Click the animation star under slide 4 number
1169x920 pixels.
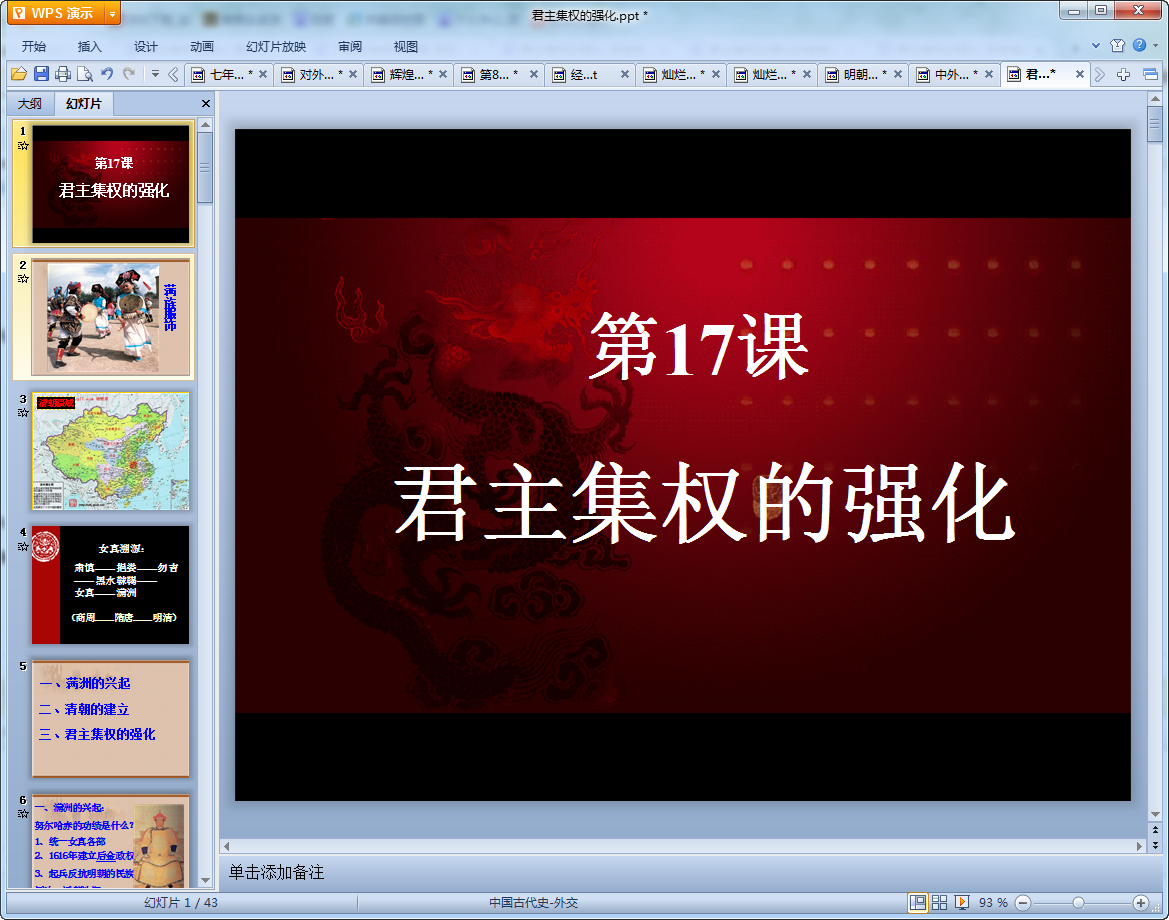pos(23,546)
